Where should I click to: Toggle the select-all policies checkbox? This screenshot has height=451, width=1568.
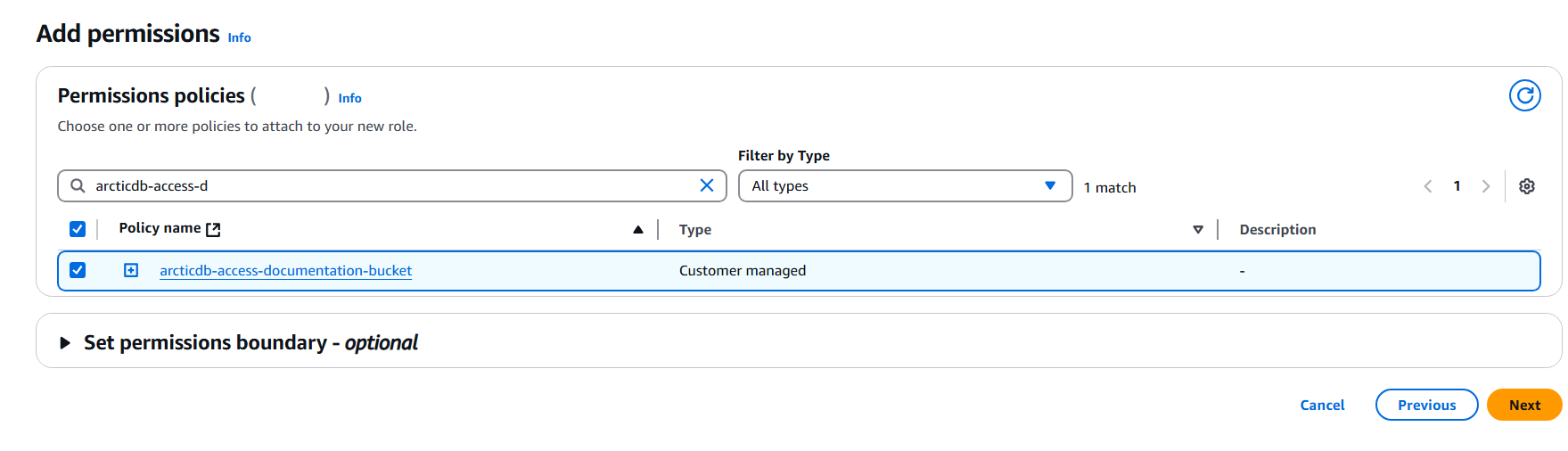coord(78,229)
